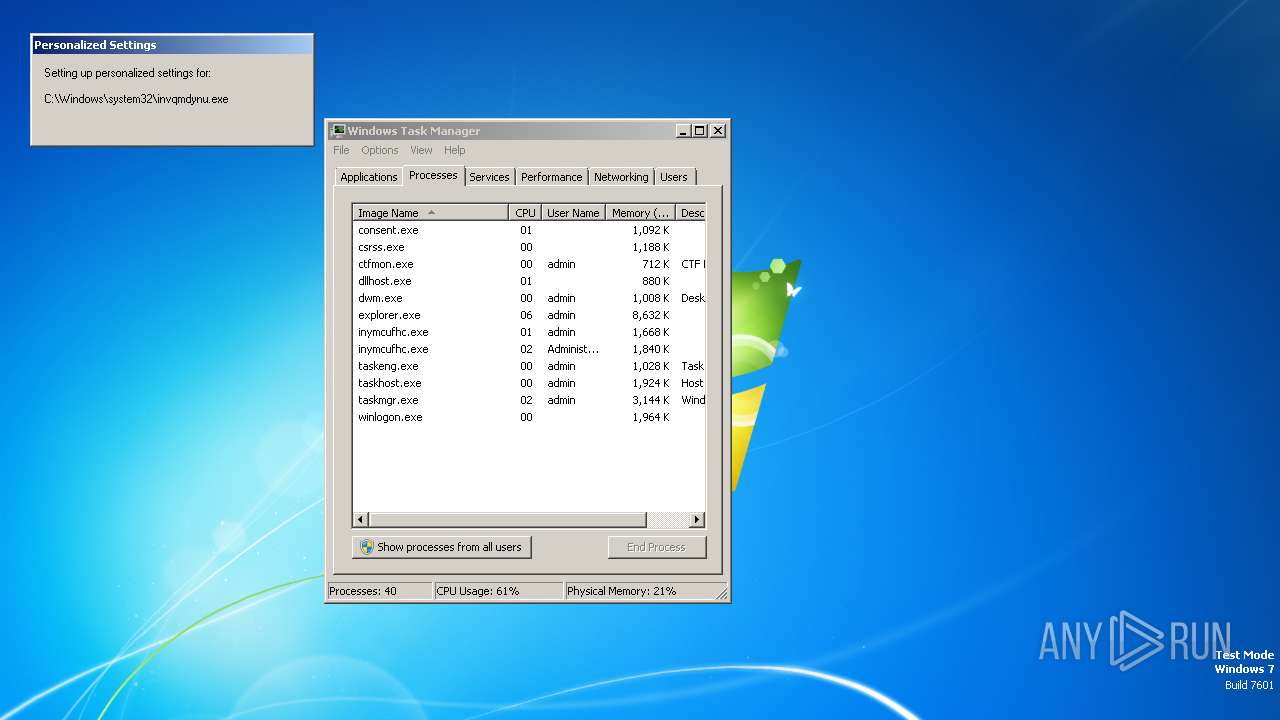Image resolution: width=1280 pixels, height=720 pixels.
Task: Select the taskeng.exe process row
Action: (529, 366)
